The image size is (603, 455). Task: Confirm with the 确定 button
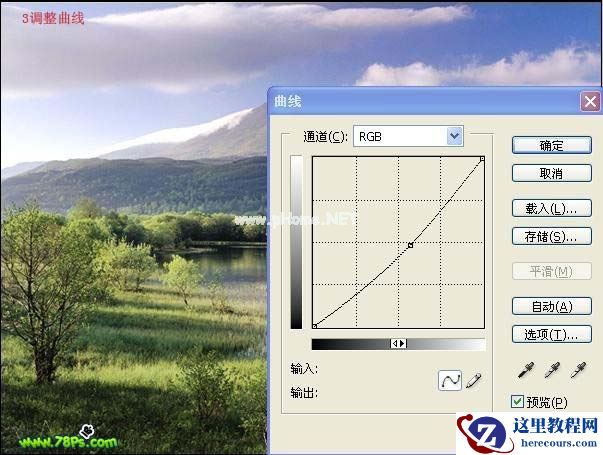pyautogui.click(x=551, y=145)
